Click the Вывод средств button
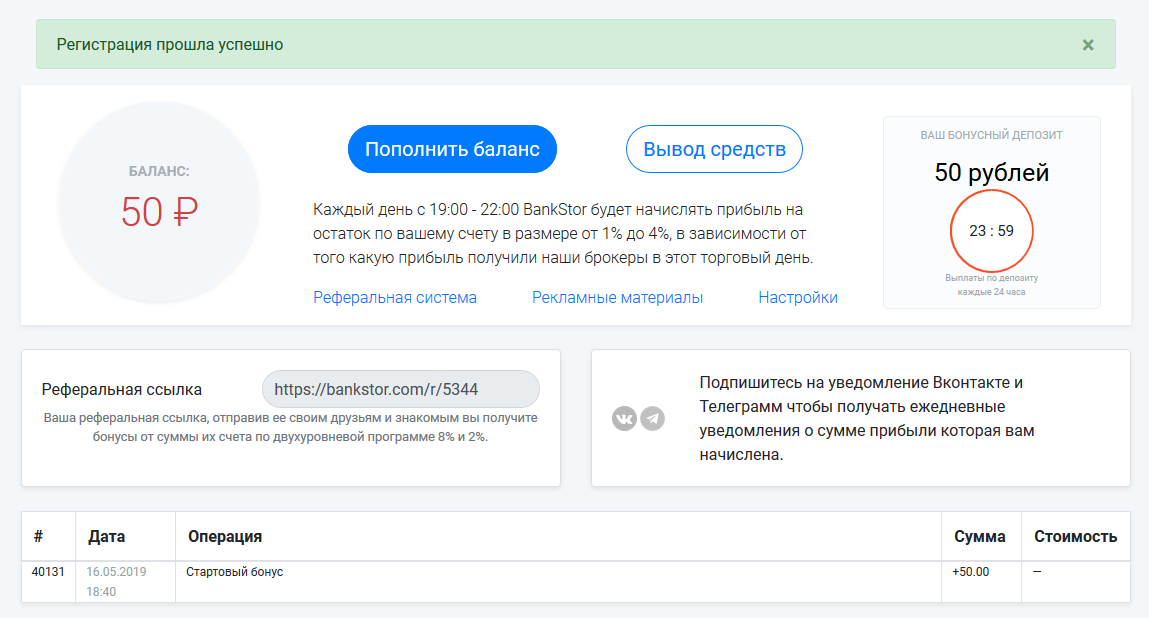Viewport: 1149px width, 618px height. [x=714, y=149]
